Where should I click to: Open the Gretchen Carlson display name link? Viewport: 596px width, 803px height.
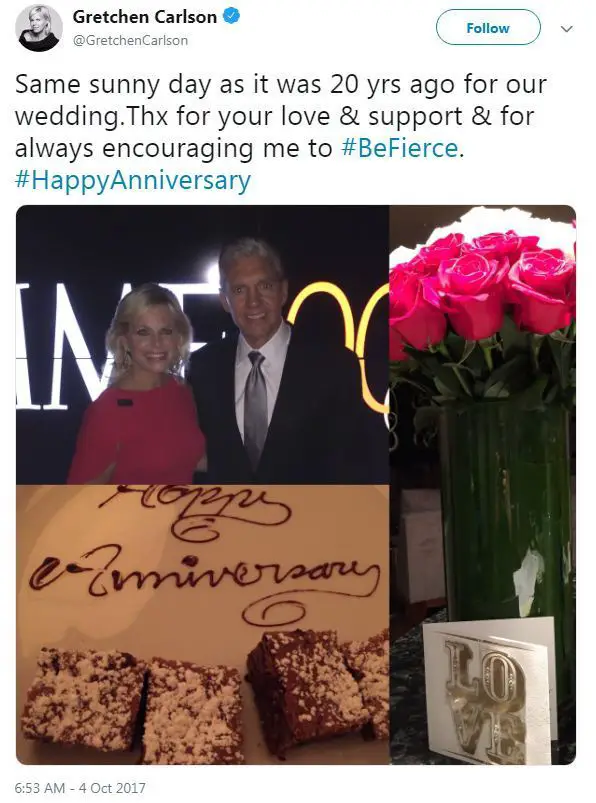pyautogui.click(x=145, y=17)
